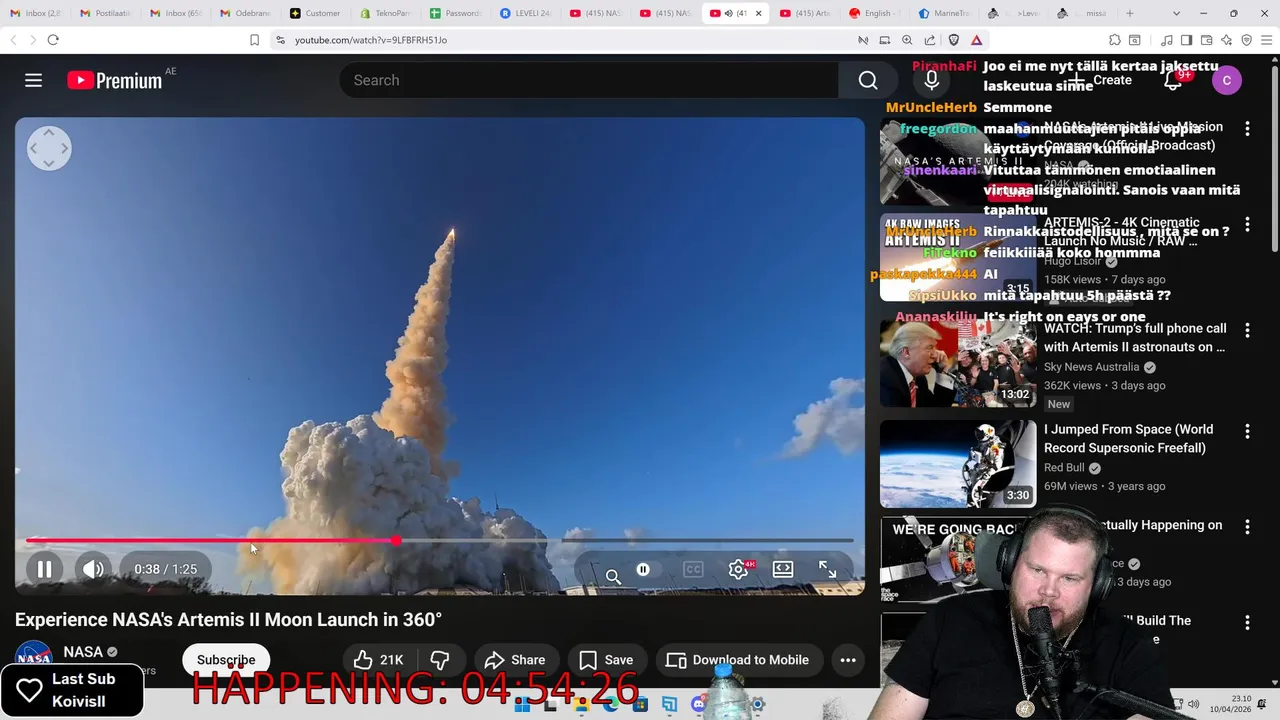Subscribe to the NASA channel
Screen dimensions: 1280x720
(226, 660)
